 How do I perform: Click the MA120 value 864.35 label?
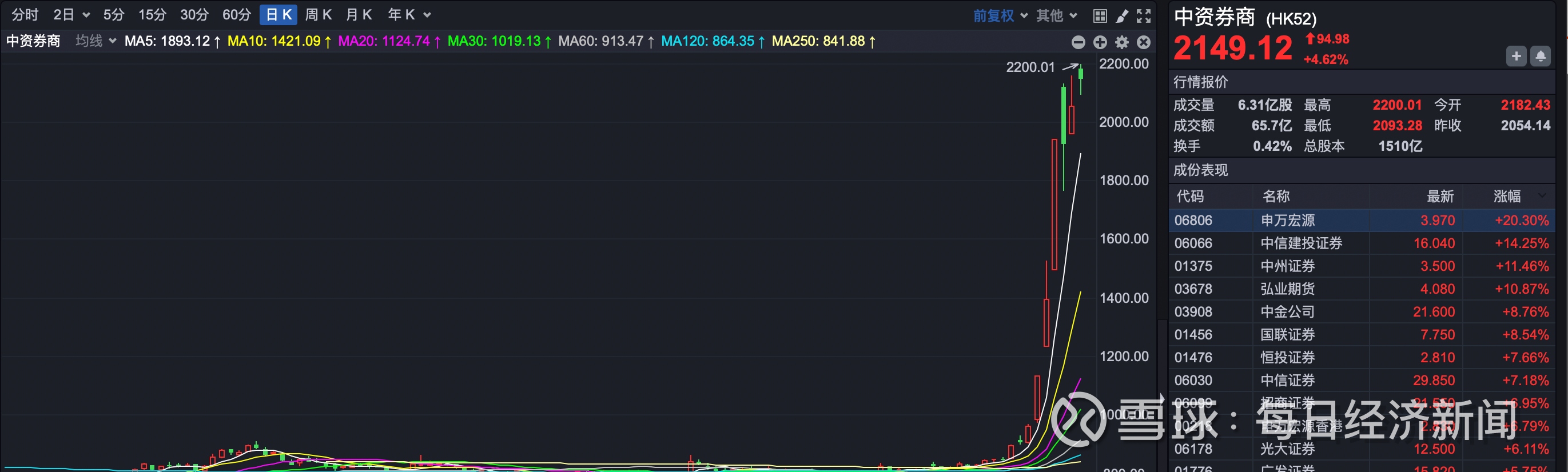[713, 41]
